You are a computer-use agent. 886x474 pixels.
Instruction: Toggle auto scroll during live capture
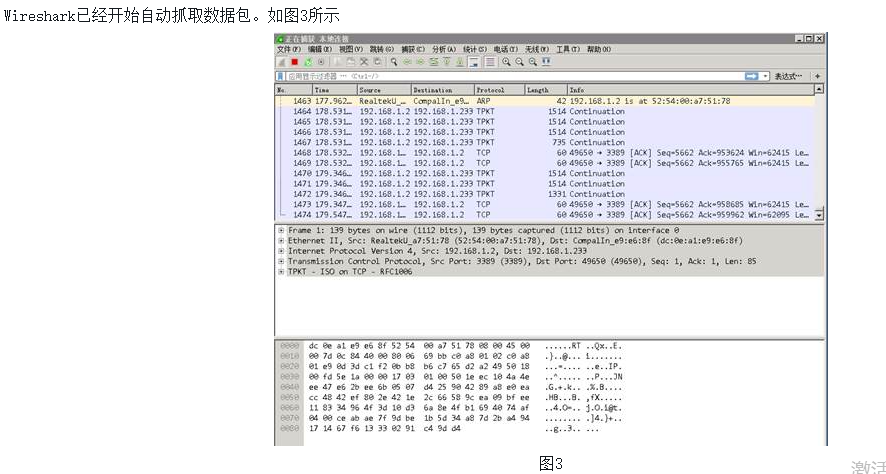pyautogui.click(x=474, y=62)
